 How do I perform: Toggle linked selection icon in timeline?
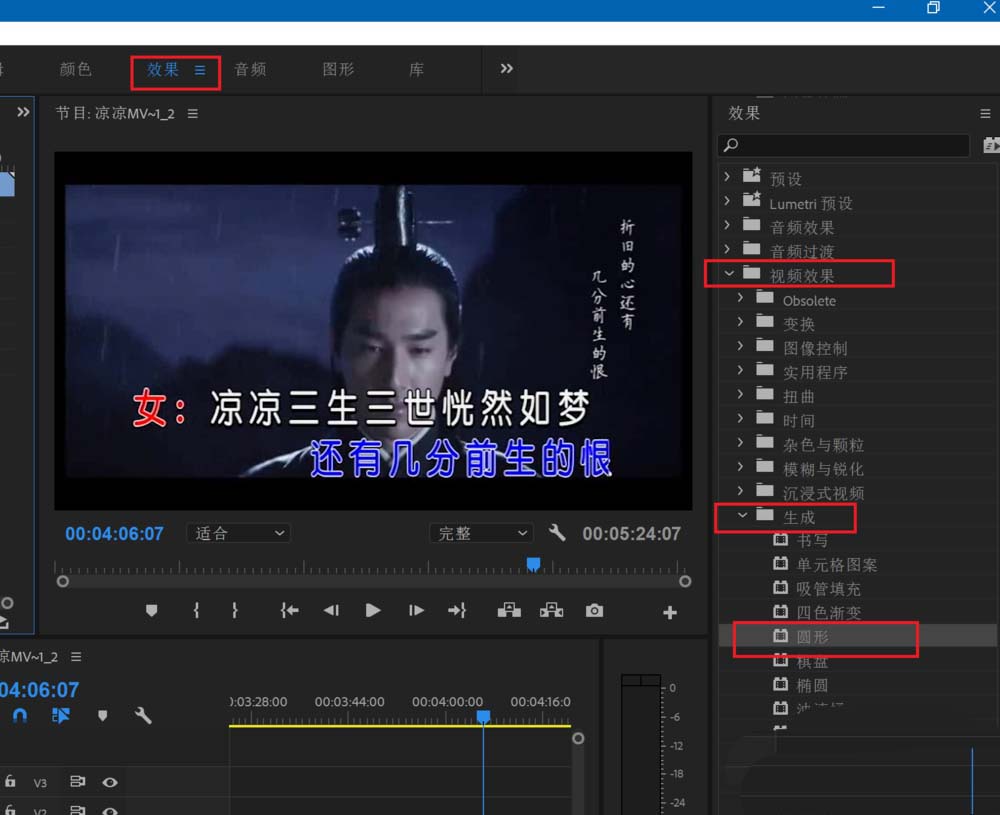click(61, 716)
